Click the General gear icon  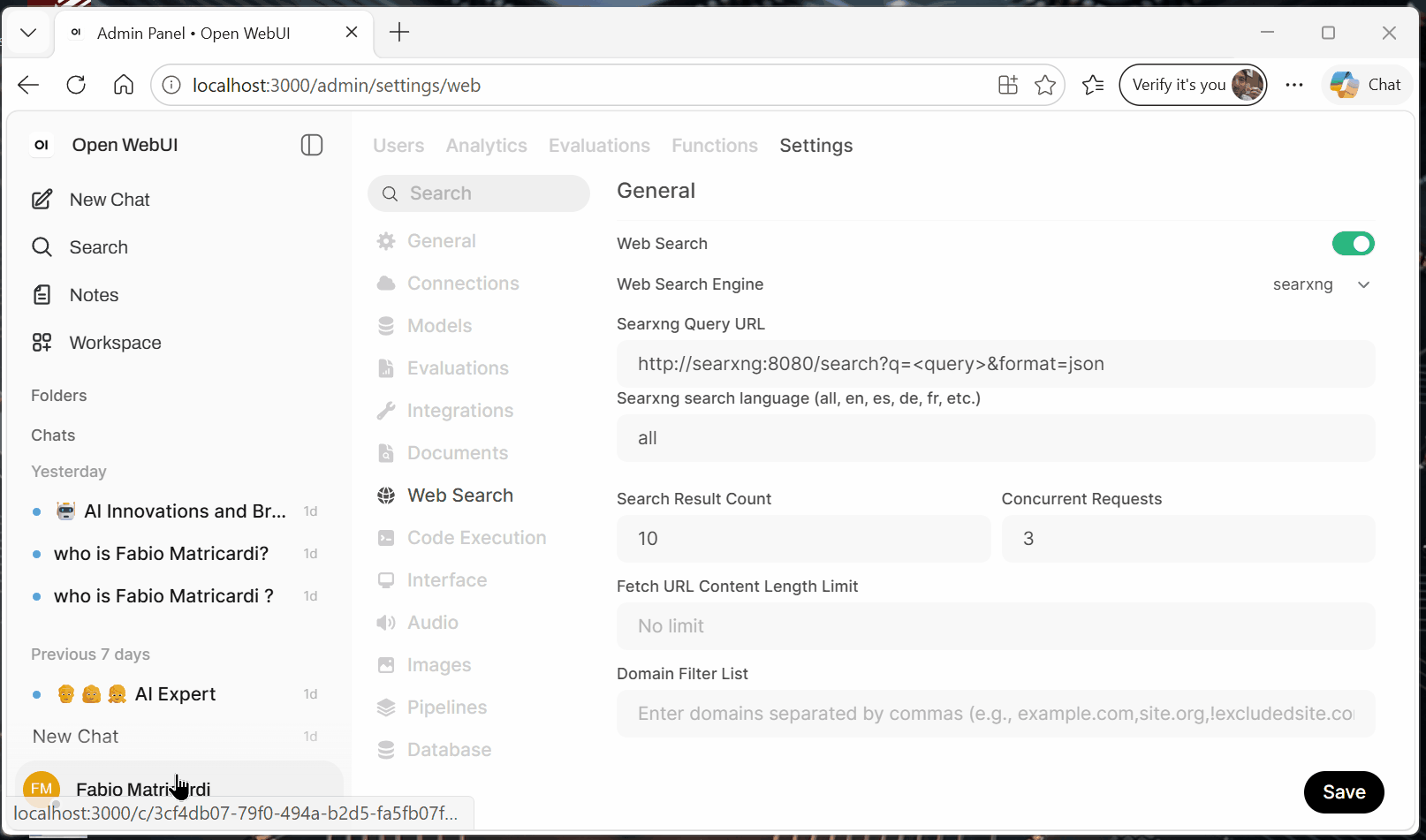tap(386, 241)
